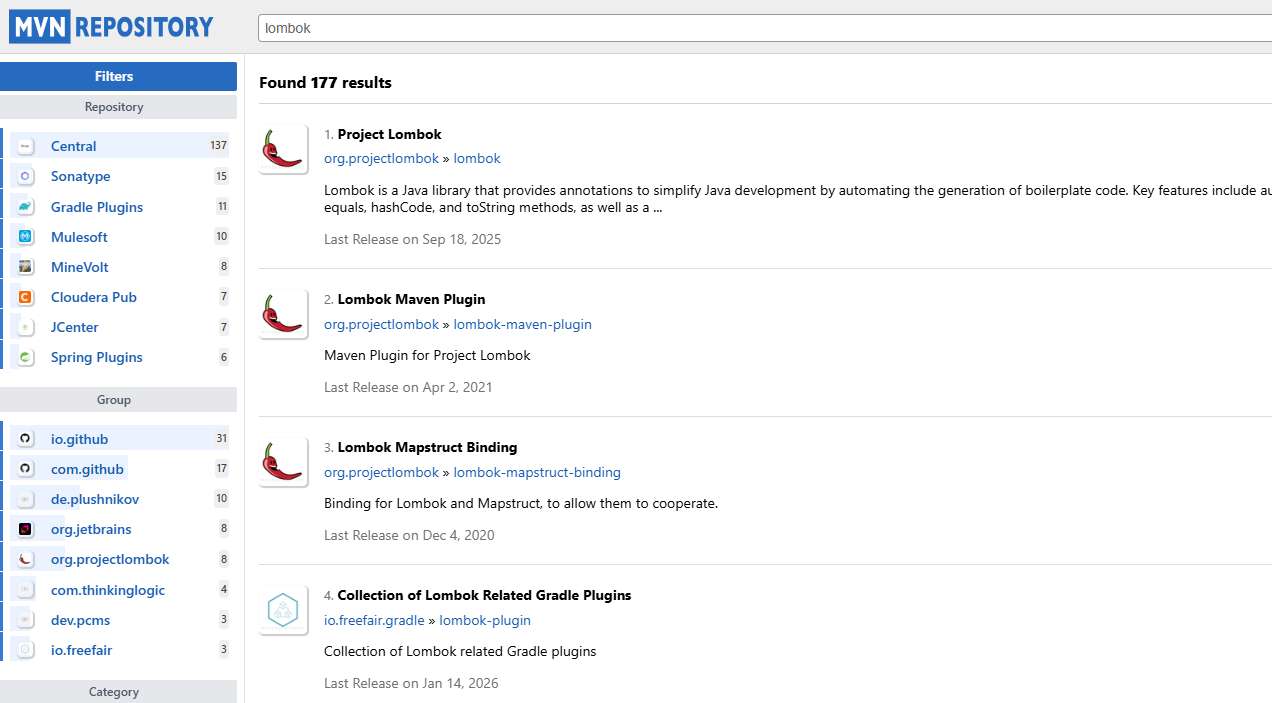Click the MineVolt repository icon
Screen dimensions: 1272x703
point(26,267)
